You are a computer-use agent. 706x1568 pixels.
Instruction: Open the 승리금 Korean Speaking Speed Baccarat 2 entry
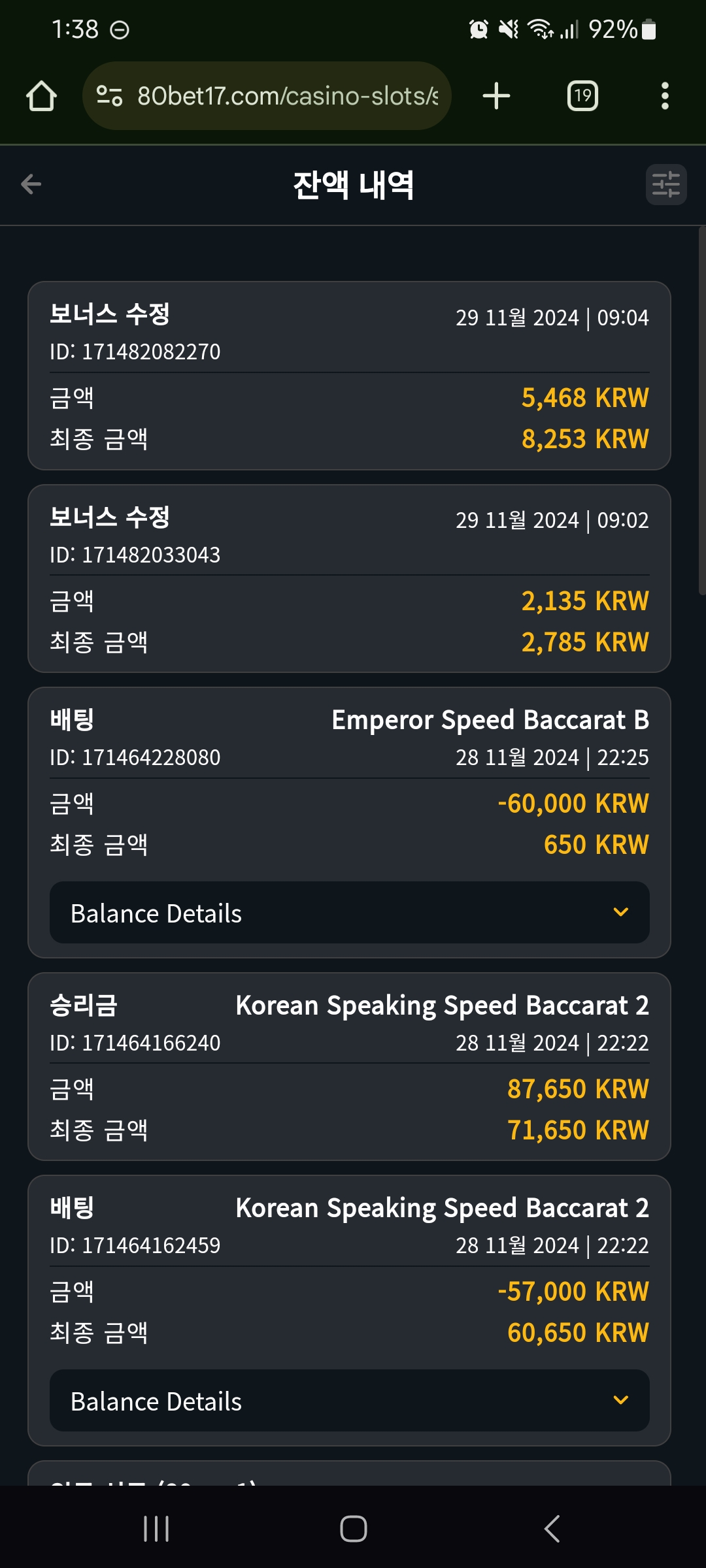[x=350, y=1067]
